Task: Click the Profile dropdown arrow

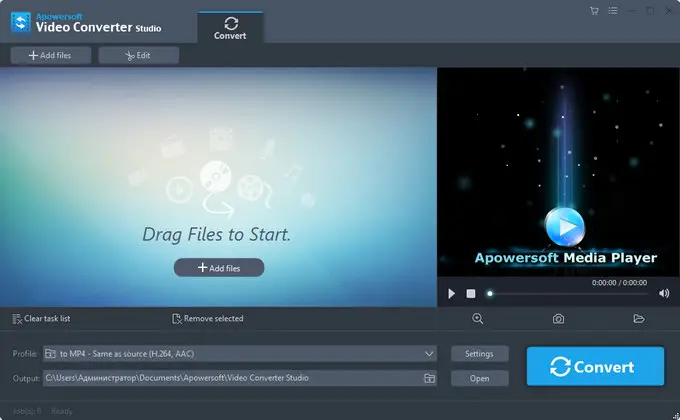Action: coord(429,354)
